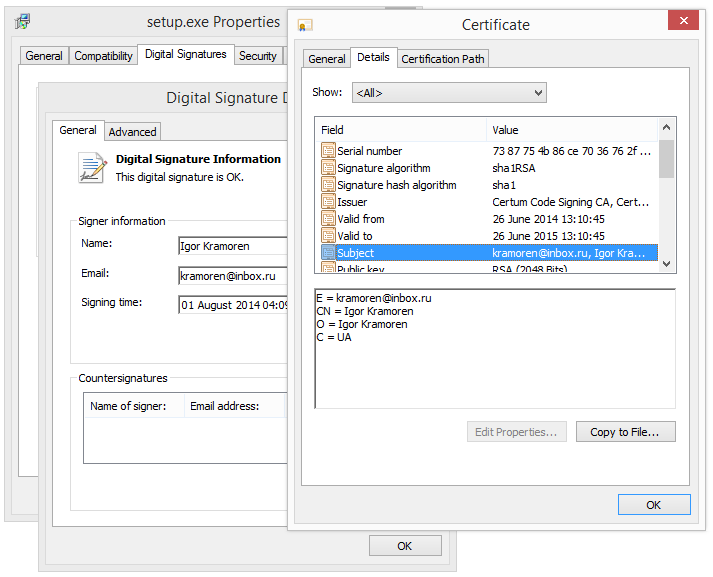713x577 pixels.
Task: Click CN = Igor Kramoren detail line
Action: pos(365,311)
